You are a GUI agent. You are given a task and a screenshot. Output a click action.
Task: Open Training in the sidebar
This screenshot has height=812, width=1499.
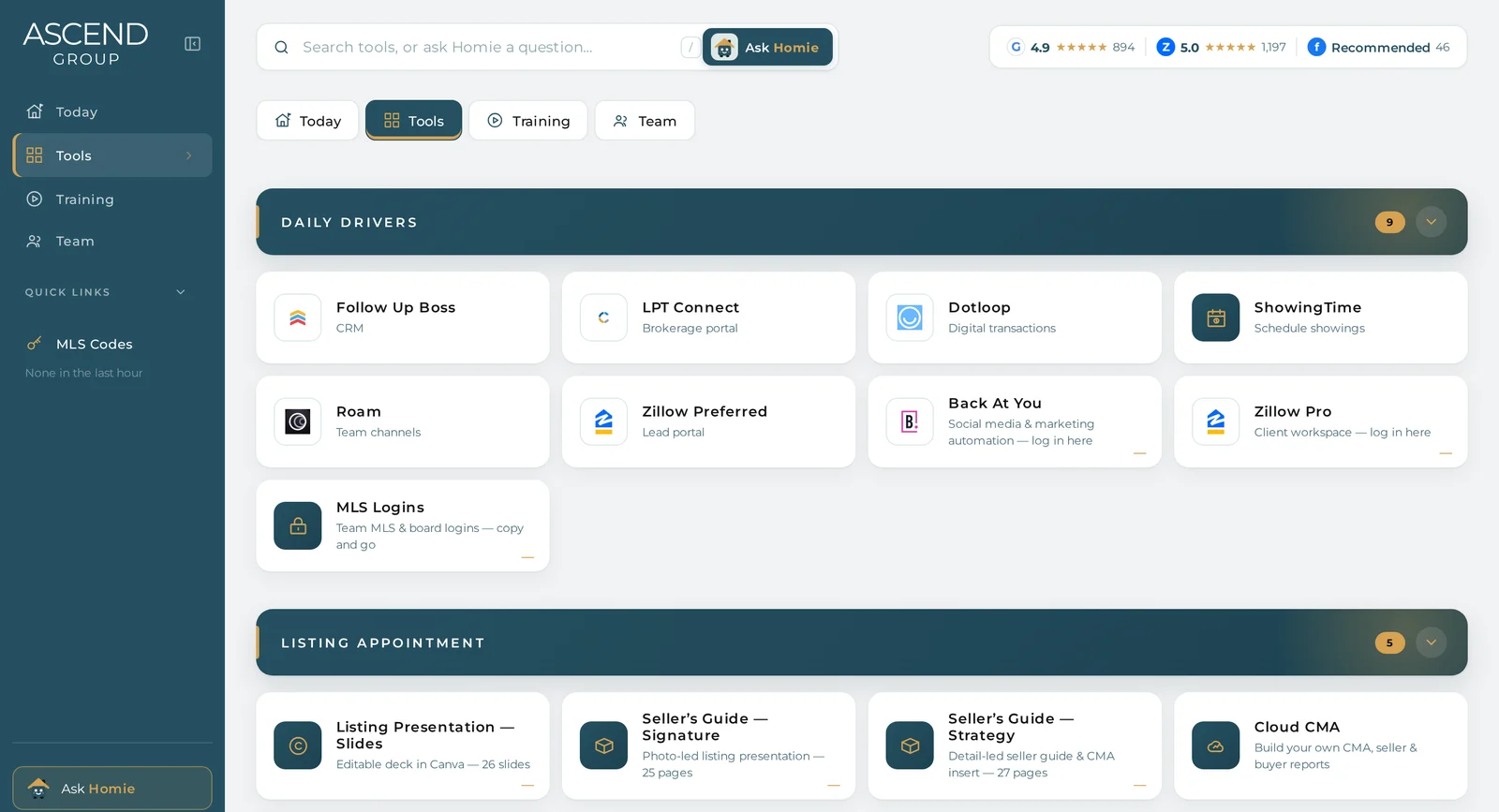click(112, 199)
